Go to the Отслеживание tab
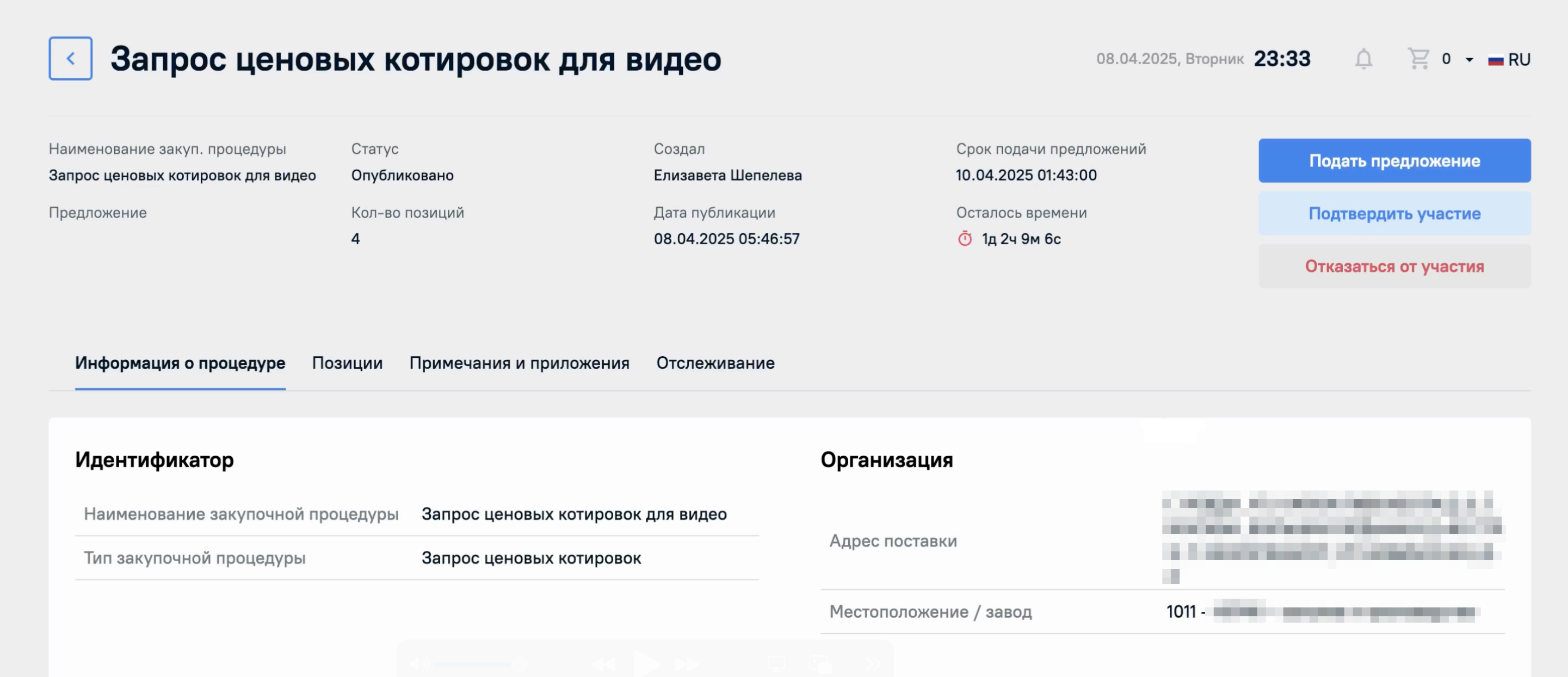This screenshot has height=677, width=1568. (x=715, y=363)
